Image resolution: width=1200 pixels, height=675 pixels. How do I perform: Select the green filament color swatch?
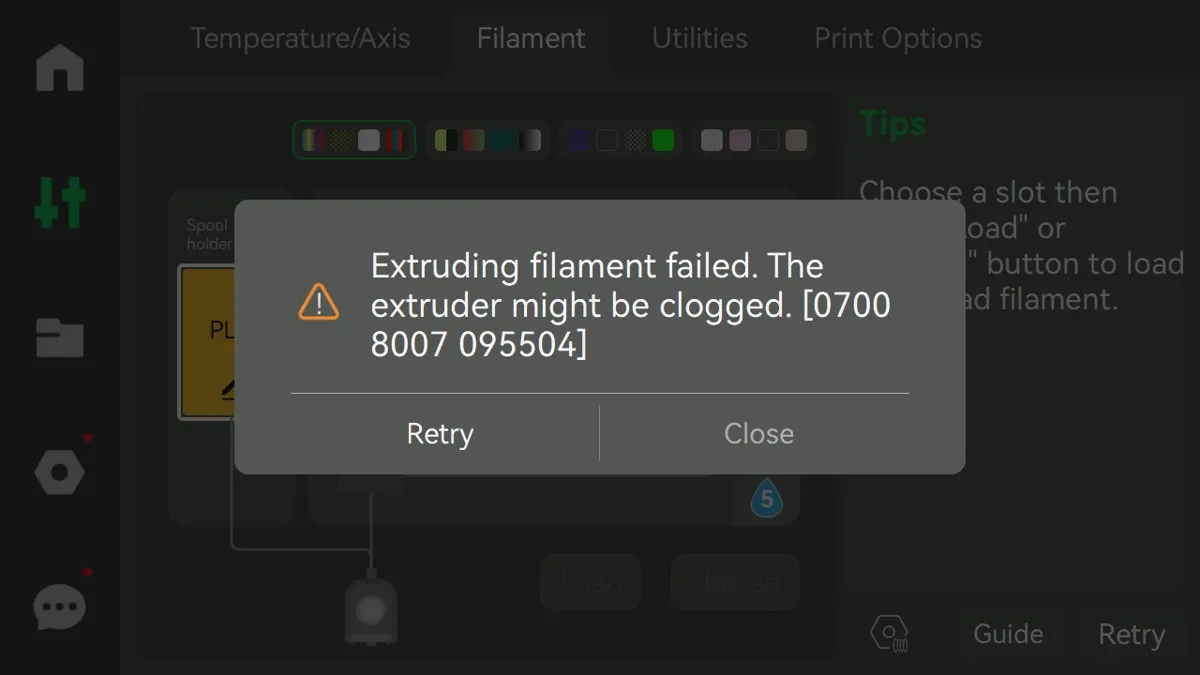[x=663, y=140]
